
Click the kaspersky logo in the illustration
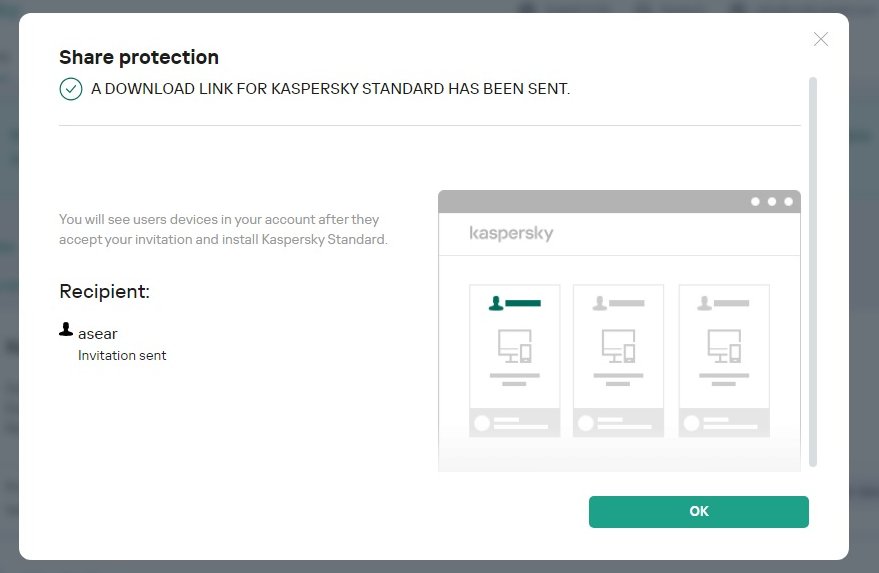(511, 234)
